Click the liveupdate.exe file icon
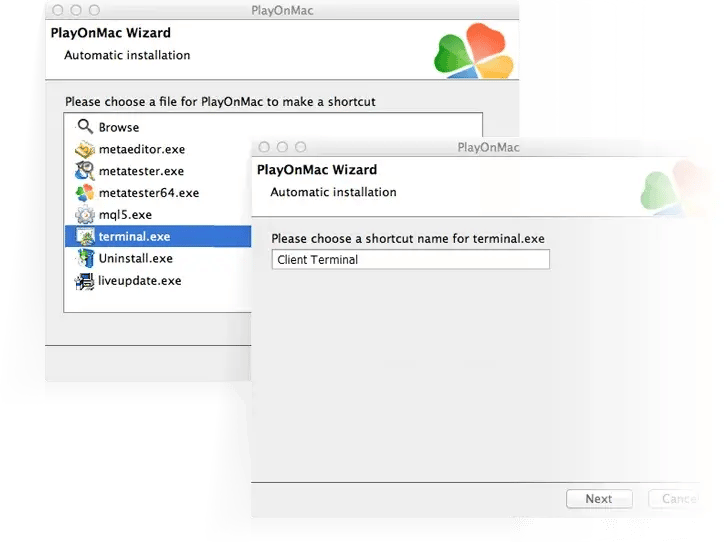The image size is (726, 542). click(x=85, y=280)
